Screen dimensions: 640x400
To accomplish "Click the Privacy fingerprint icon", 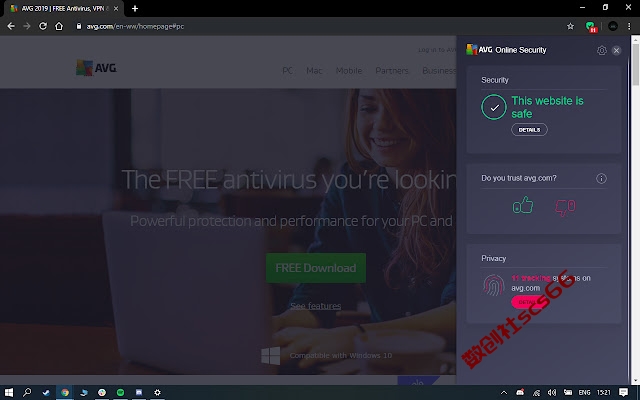I will click(493, 285).
